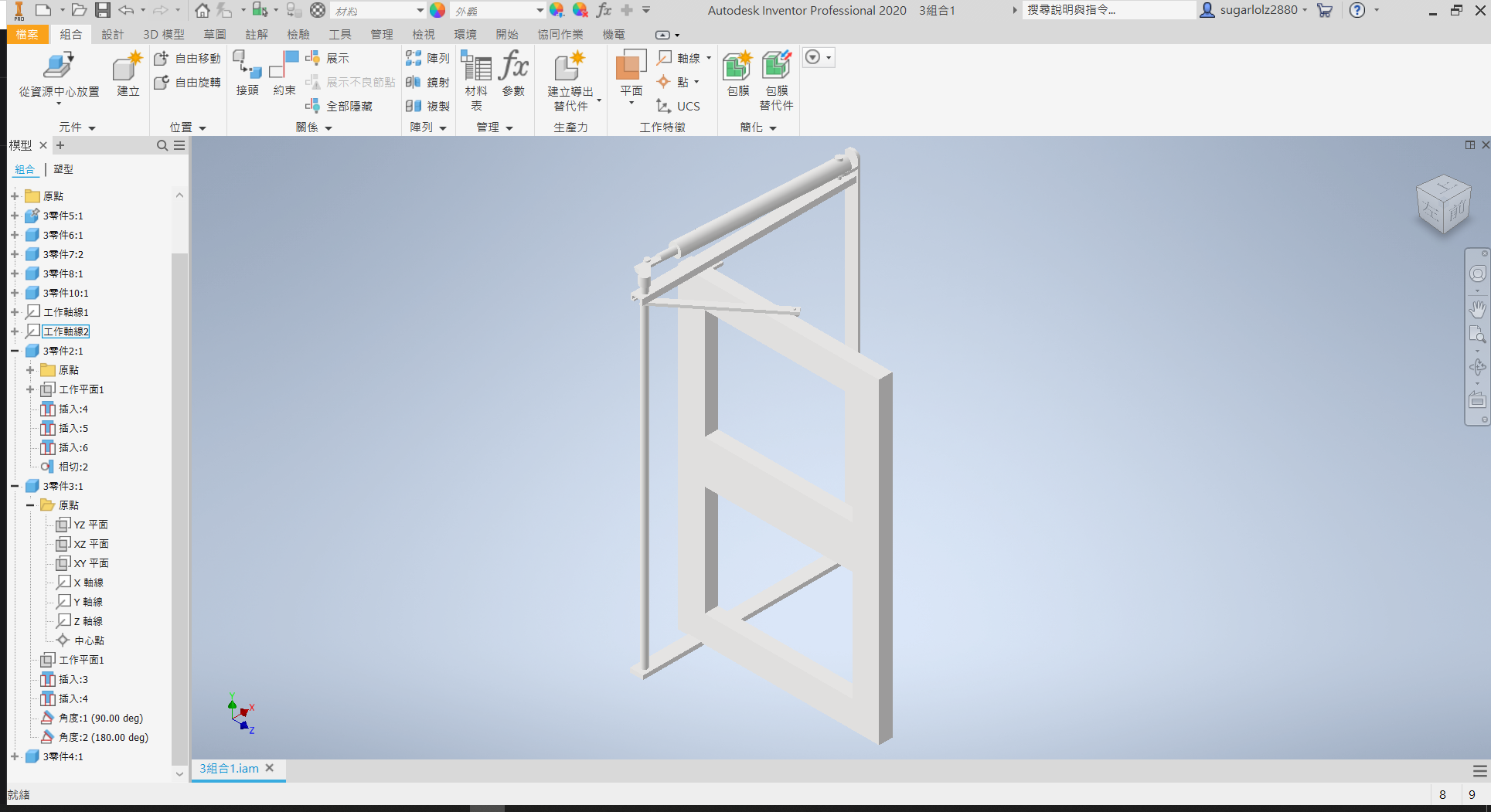Expand the 3零件5:1 tree node

pos(15,216)
